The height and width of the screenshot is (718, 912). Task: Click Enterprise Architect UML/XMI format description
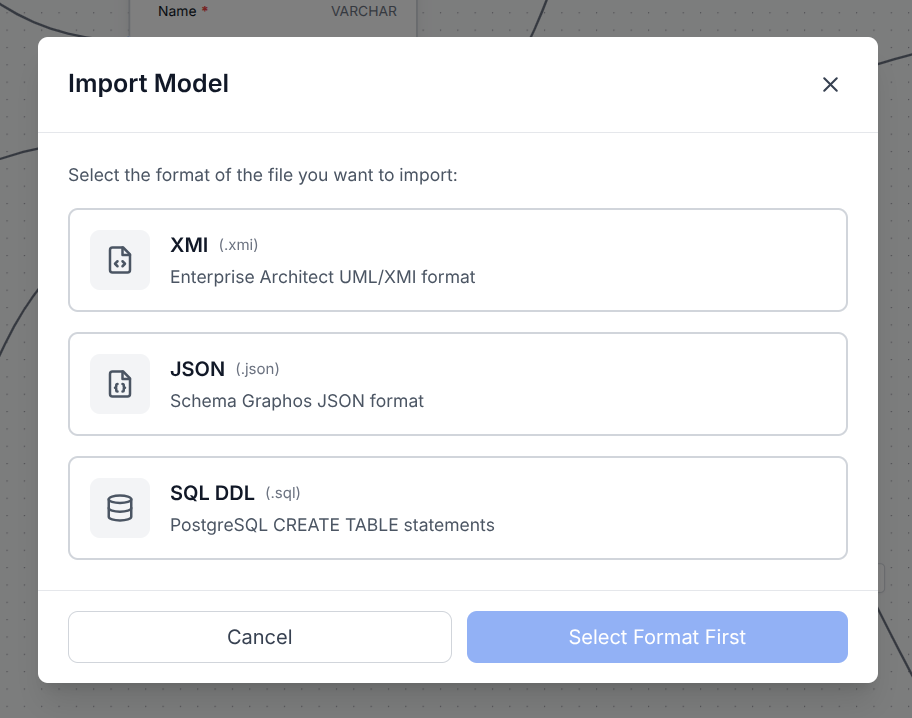tap(322, 277)
